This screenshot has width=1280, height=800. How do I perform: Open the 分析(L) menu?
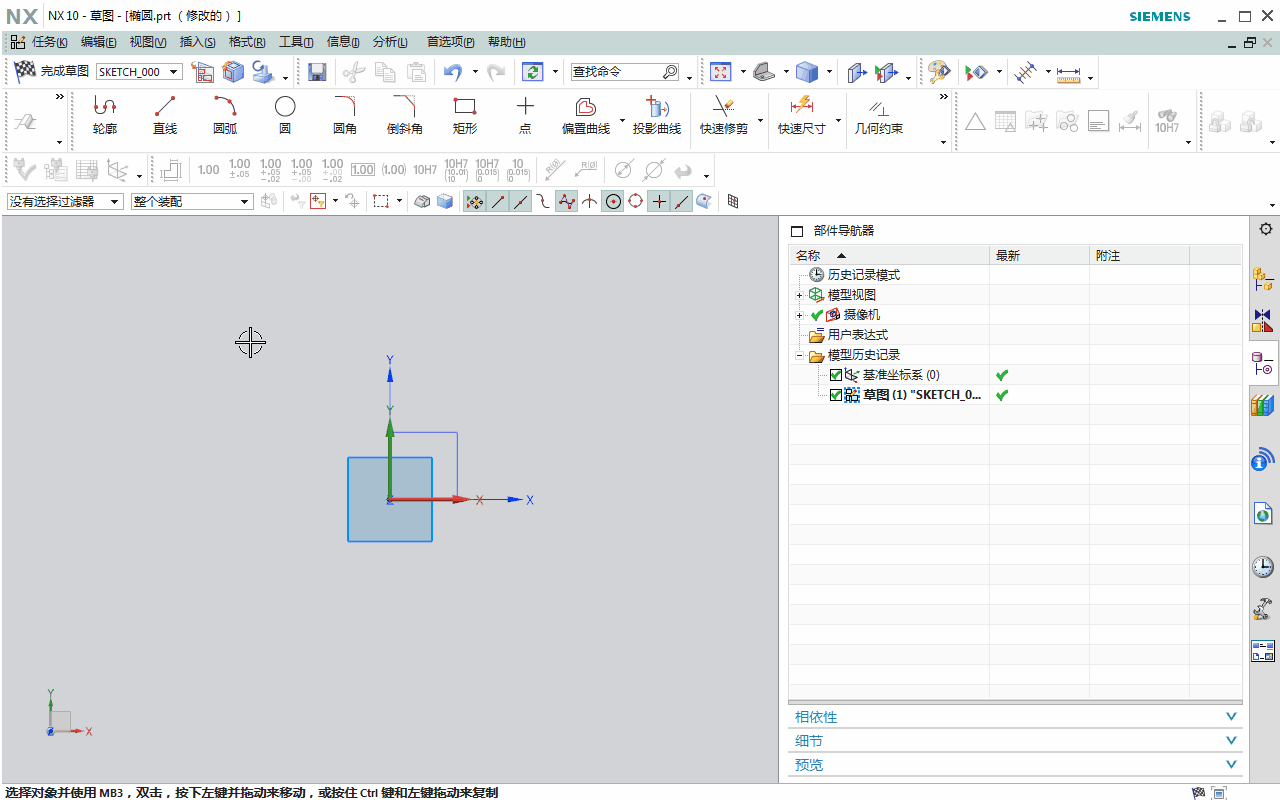(x=390, y=42)
